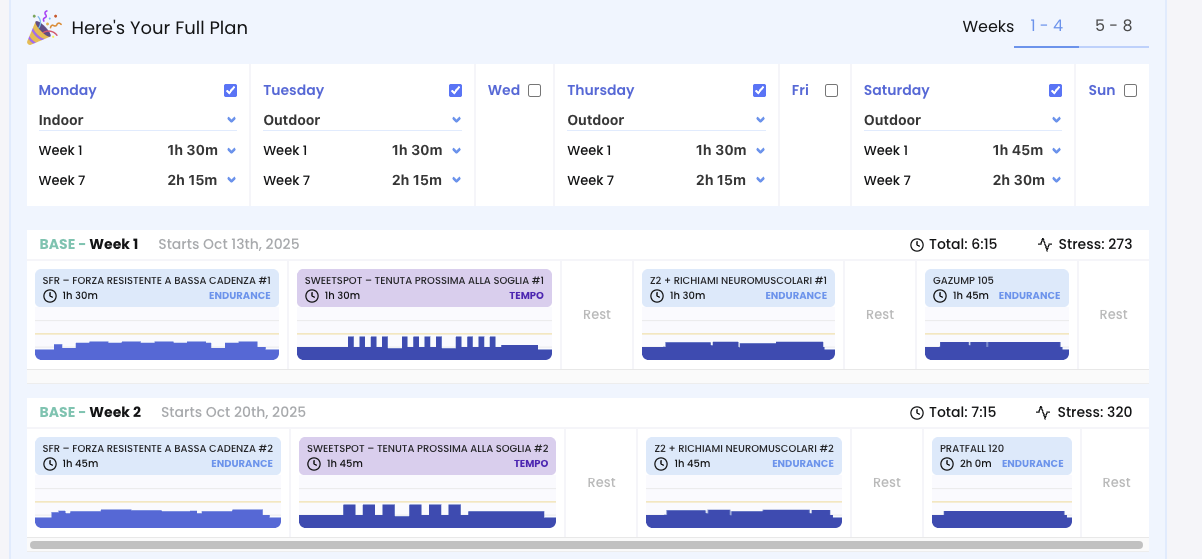
Task: Open Thursday's Week 1 duration dropdown
Action: (760, 151)
